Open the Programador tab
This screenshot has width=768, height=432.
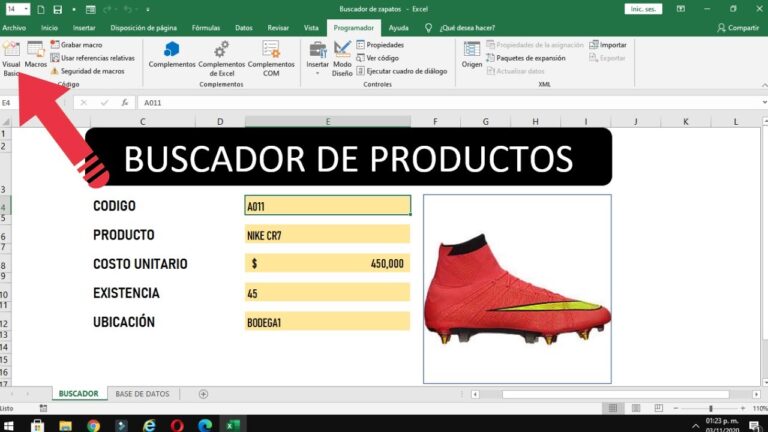pyautogui.click(x=354, y=28)
